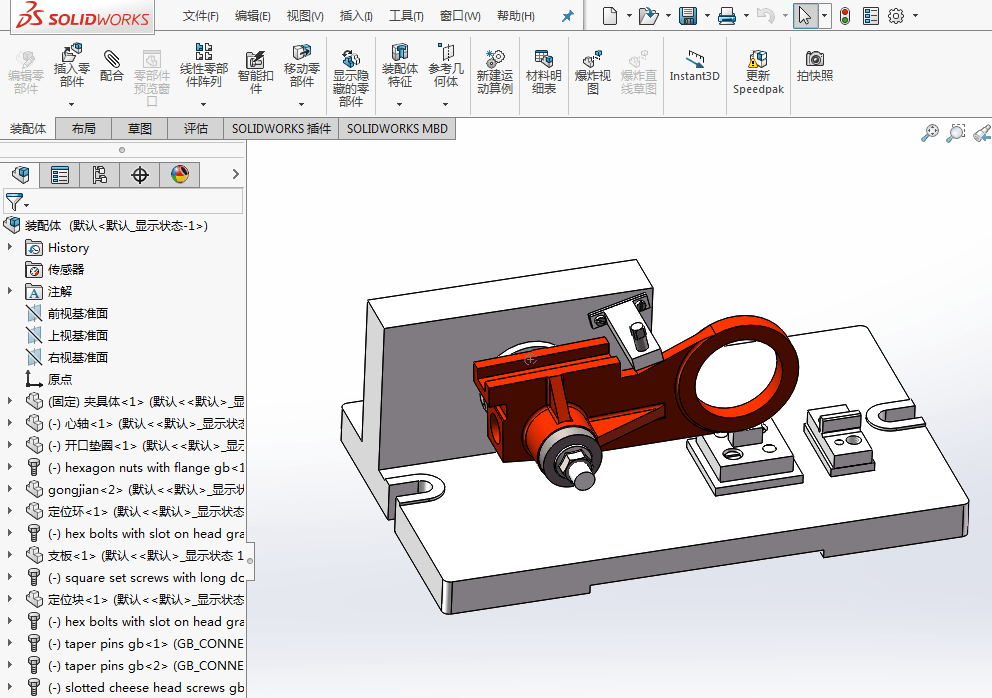Expand the History tree node
The height and width of the screenshot is (698, 992).
point(10,247)
